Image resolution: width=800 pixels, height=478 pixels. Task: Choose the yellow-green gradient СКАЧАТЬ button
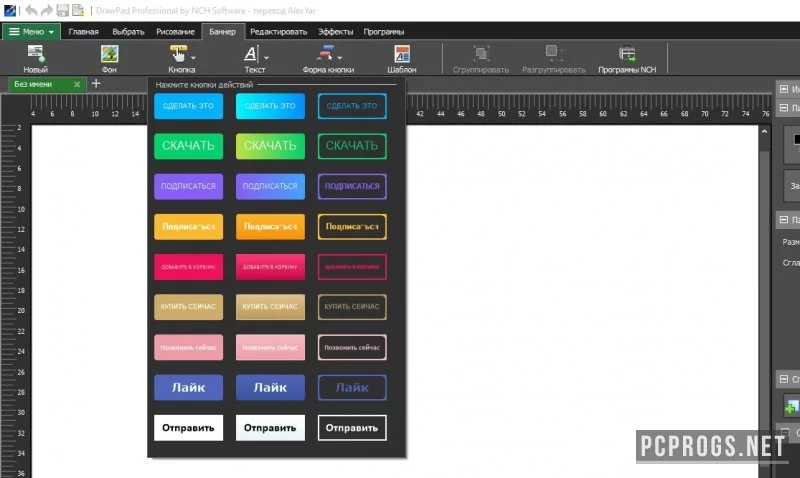pos(270,146)
